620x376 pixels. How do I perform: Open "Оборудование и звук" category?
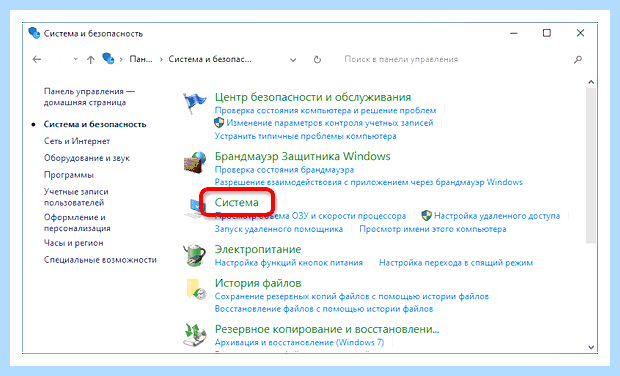coord(87,158)
